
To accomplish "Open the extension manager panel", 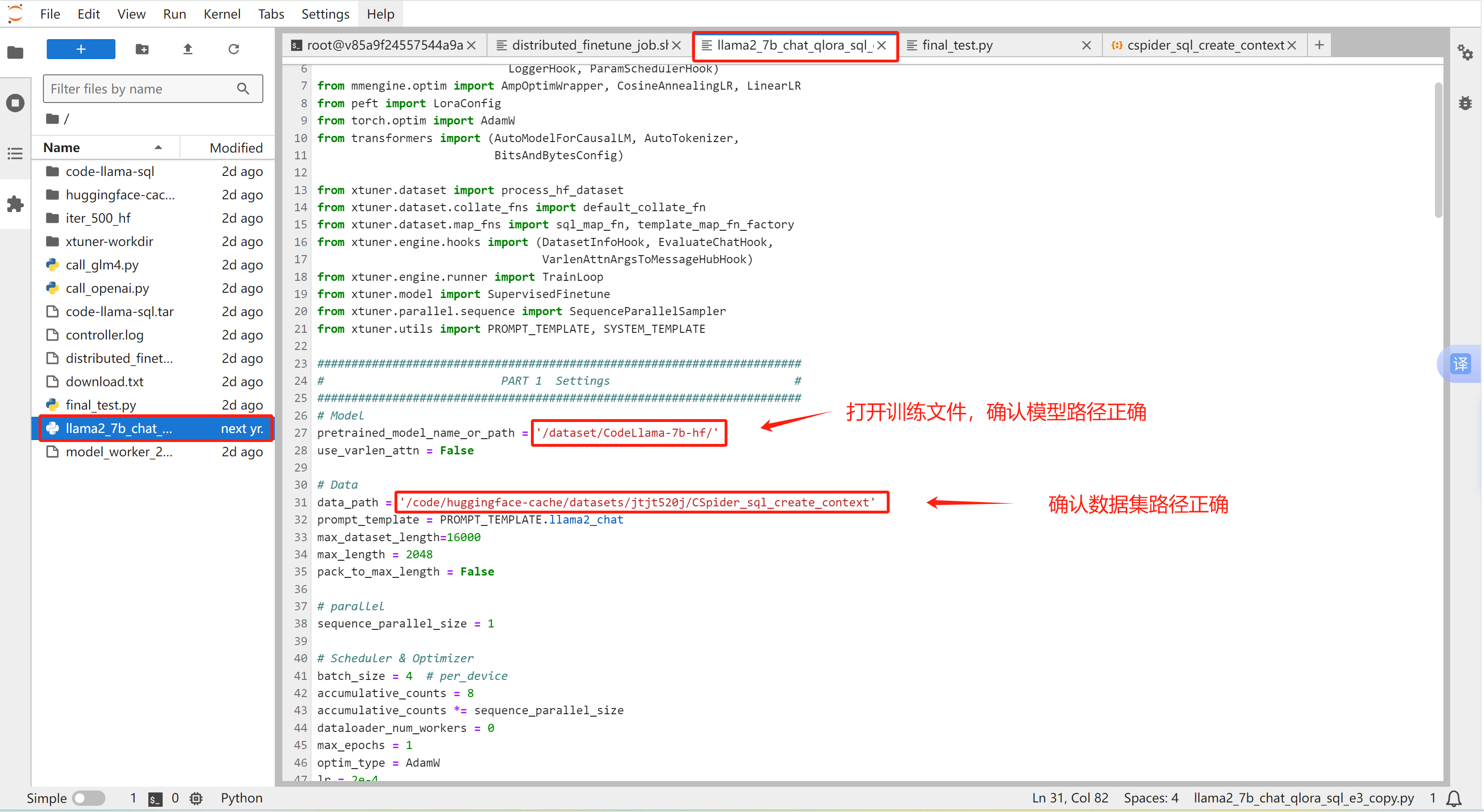I will (16, 204).
